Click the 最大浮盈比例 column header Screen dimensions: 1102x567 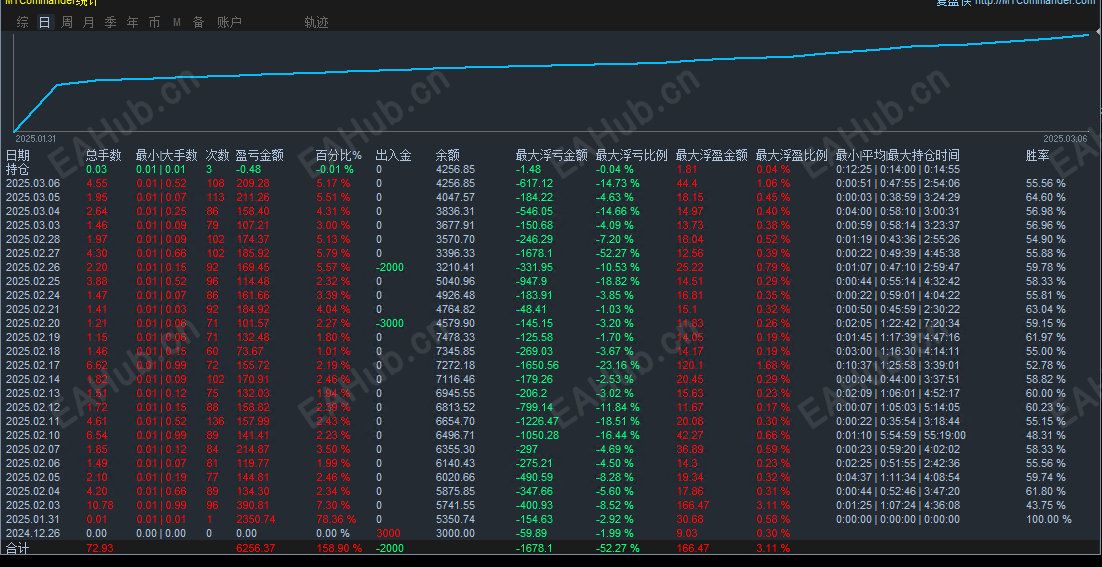(x=792, y=155)
